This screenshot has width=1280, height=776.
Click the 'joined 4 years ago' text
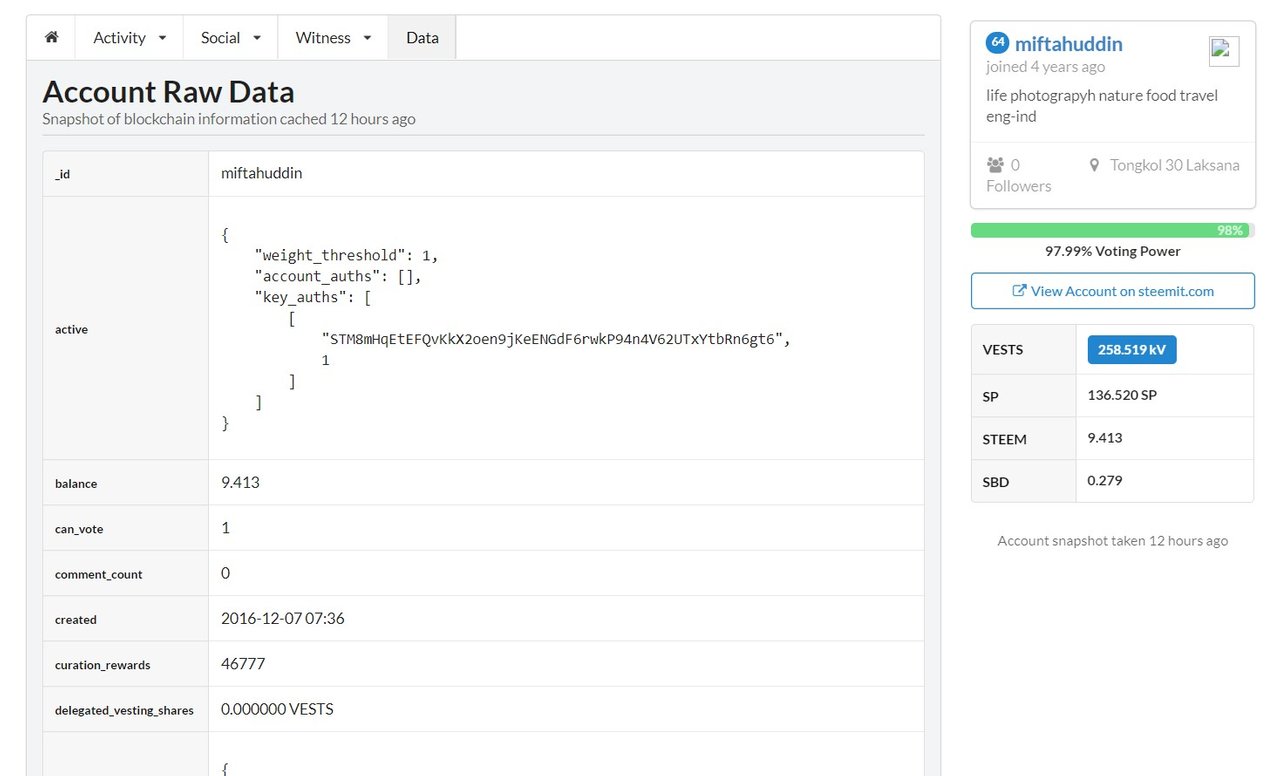click(x=1045, y=67)
